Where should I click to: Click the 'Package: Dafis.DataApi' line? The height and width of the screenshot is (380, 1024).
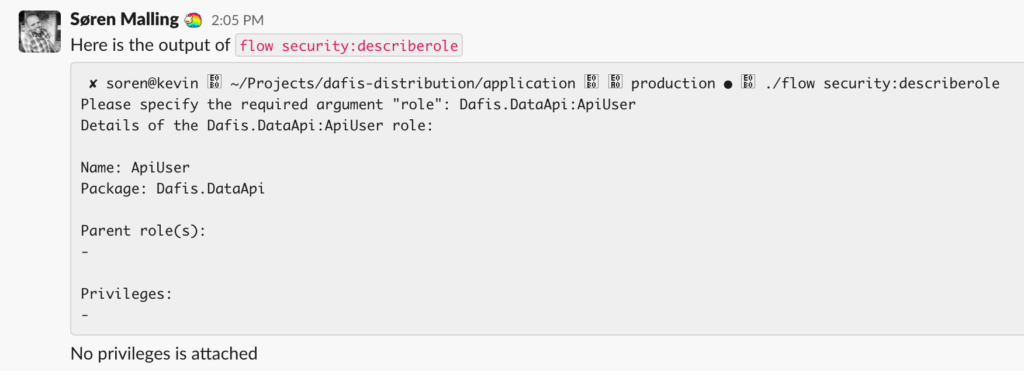[173, 189]
